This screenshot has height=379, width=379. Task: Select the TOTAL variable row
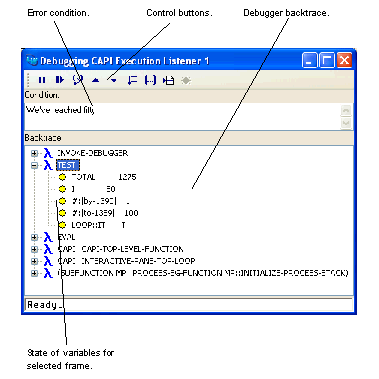click(x=97, y=177)
